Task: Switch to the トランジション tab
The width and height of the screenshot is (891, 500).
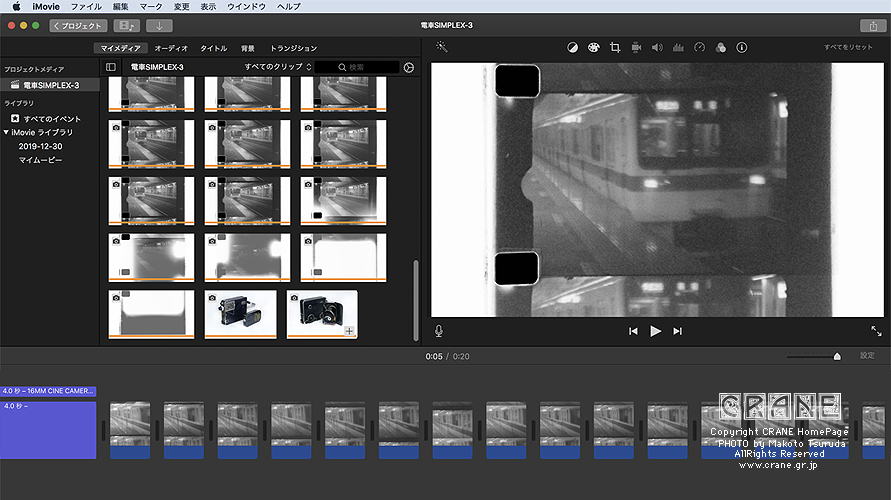Action: (293, 48)
